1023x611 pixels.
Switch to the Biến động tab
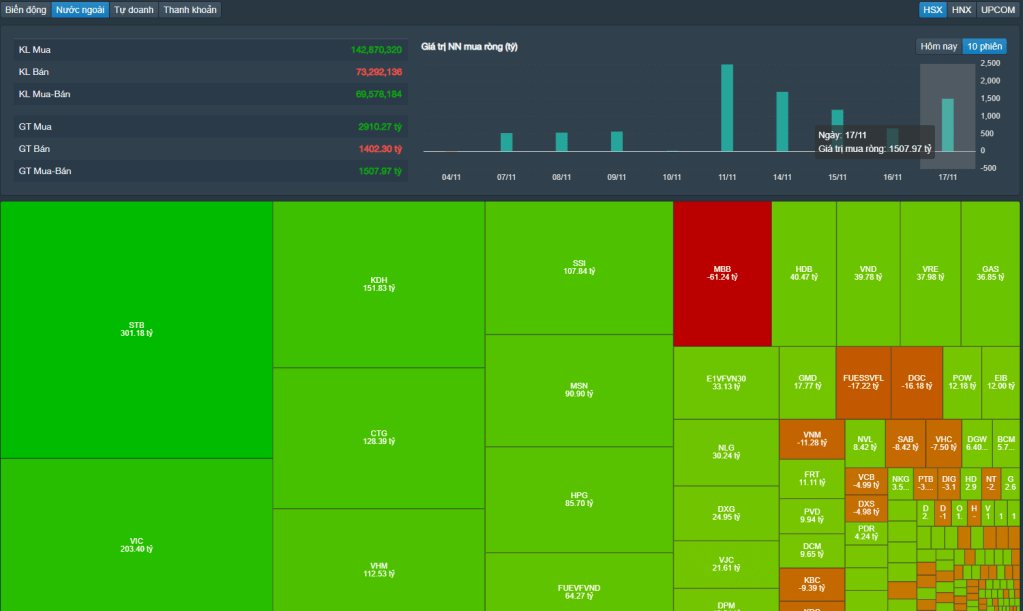coord(26,10)
